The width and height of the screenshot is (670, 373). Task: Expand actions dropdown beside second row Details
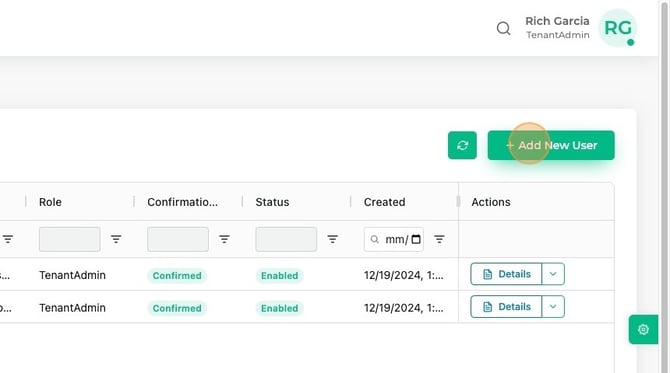[553, 307]
